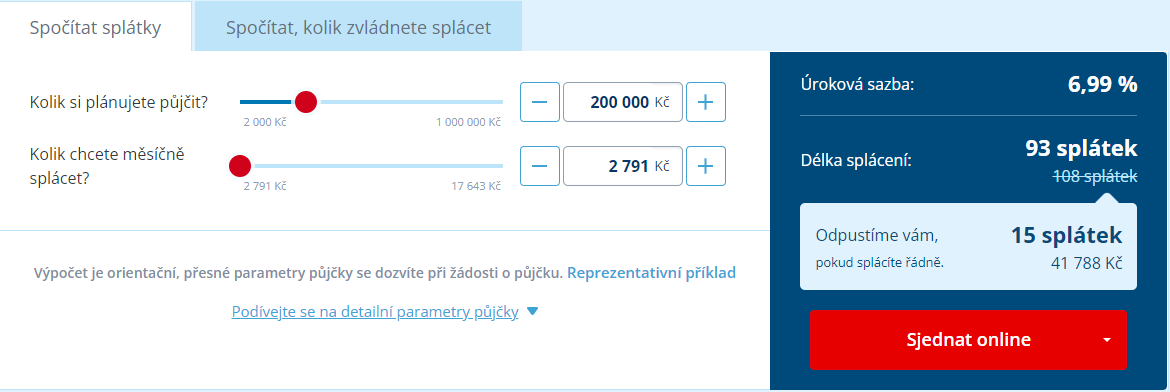Open dropdown arrow on Sjednat online
The width and height of the screenshot is (1170, 392).
[1107, 340]
